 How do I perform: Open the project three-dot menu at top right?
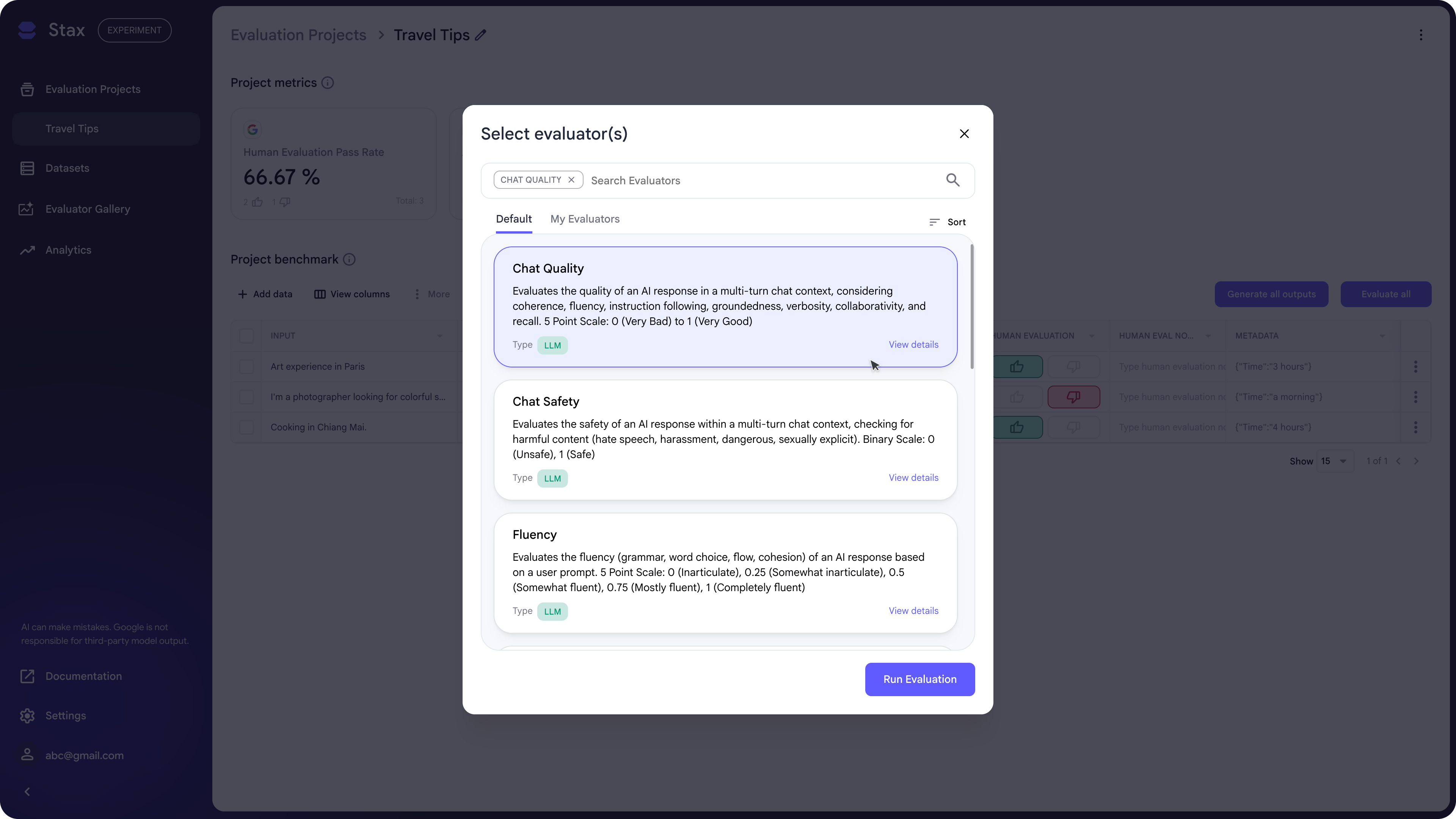[x=1421, y=35]
